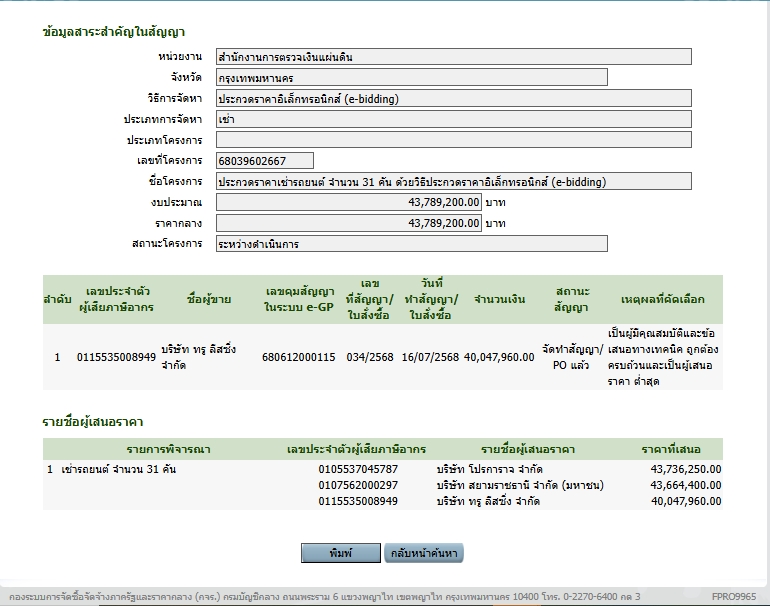Click tax ID 0115535008949 in bidder list
The height and width of the screenshot is (606, 770).
[x=357, y=500]
